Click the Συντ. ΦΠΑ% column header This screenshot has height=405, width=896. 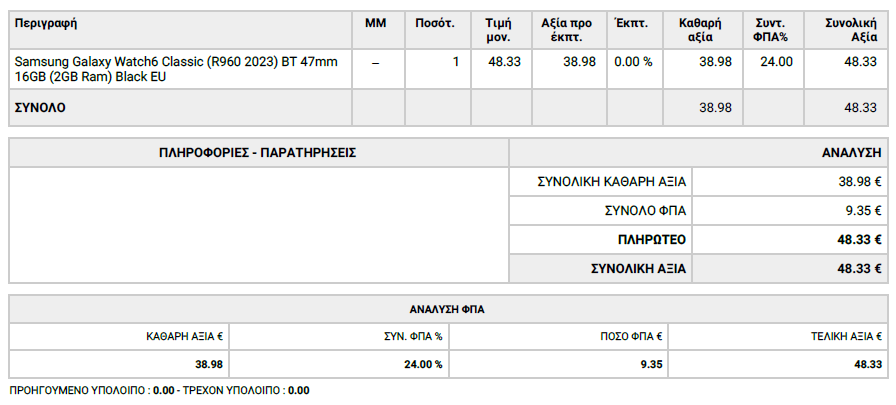click(x=773, y=30)
